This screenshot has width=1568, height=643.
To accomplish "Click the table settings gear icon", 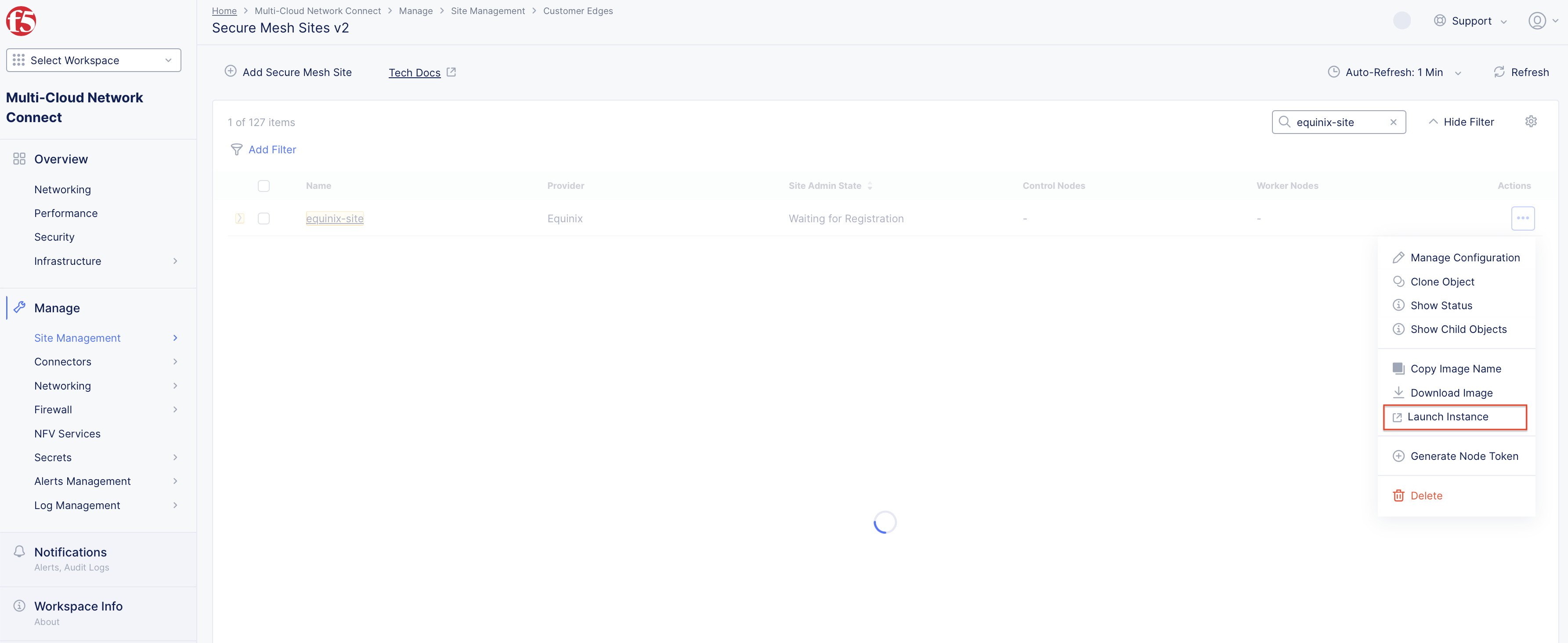I will (1532, 121).
